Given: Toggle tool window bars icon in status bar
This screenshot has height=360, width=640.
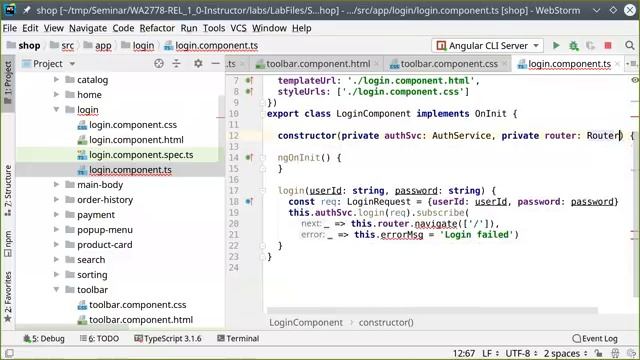Looking at the screenshot, I should click(9, 353).
